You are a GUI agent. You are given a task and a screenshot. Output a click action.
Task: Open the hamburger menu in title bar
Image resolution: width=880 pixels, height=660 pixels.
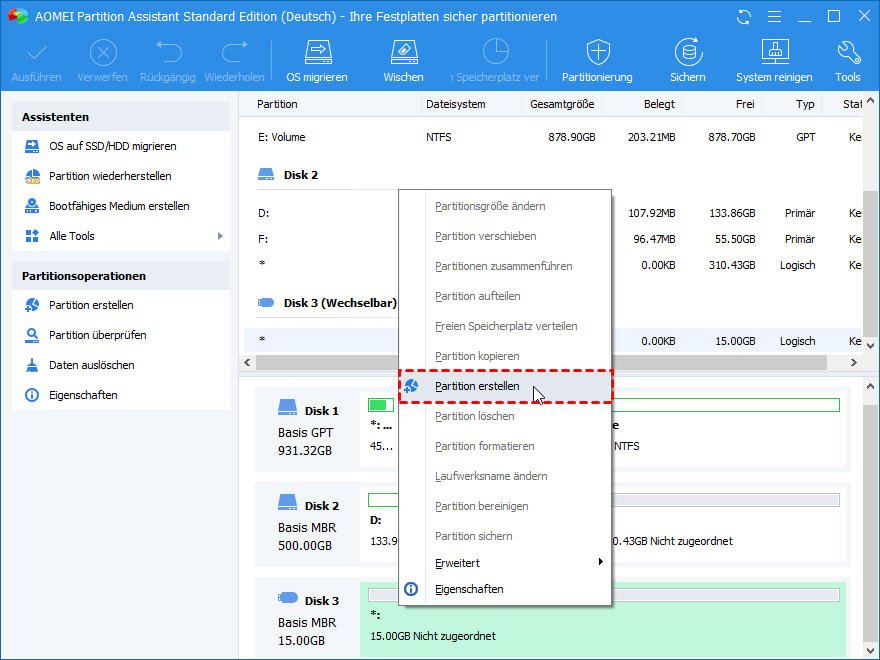click(x=774, y=17)
